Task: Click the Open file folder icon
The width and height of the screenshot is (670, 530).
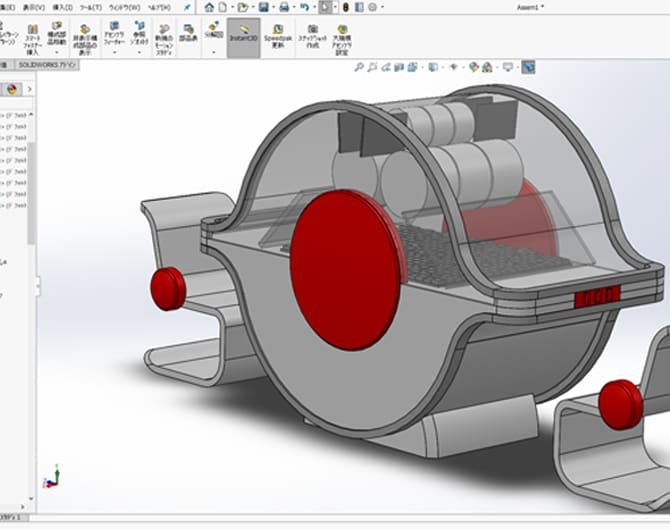Action: (243, 7)
